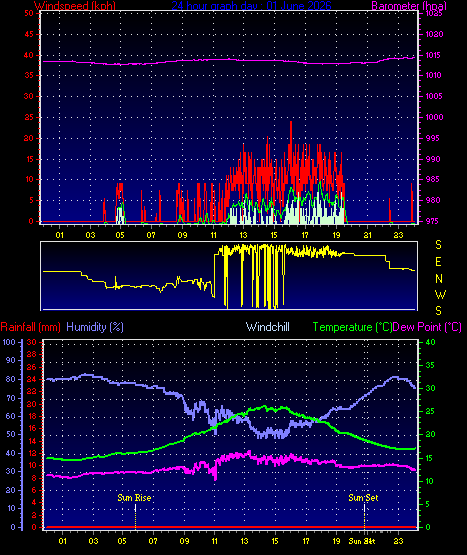This screenshot has width=467, height=555.
Task: Click the N wind direction label
Action: coord(439,279)
